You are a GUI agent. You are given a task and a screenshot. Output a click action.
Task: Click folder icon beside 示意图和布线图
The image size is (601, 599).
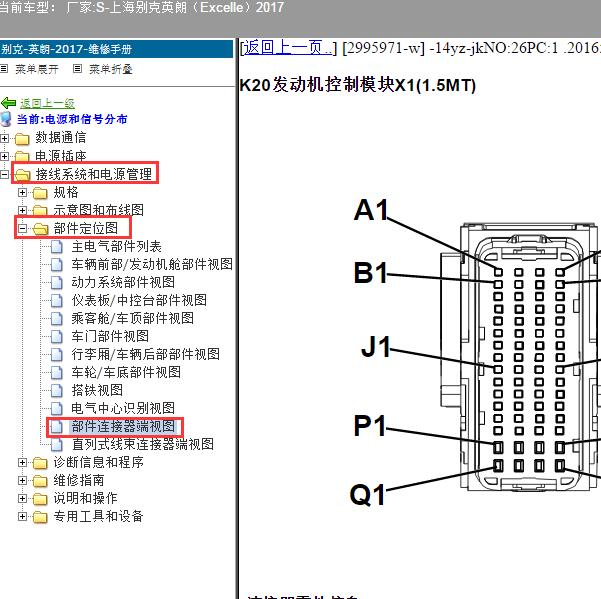point(40,211)
